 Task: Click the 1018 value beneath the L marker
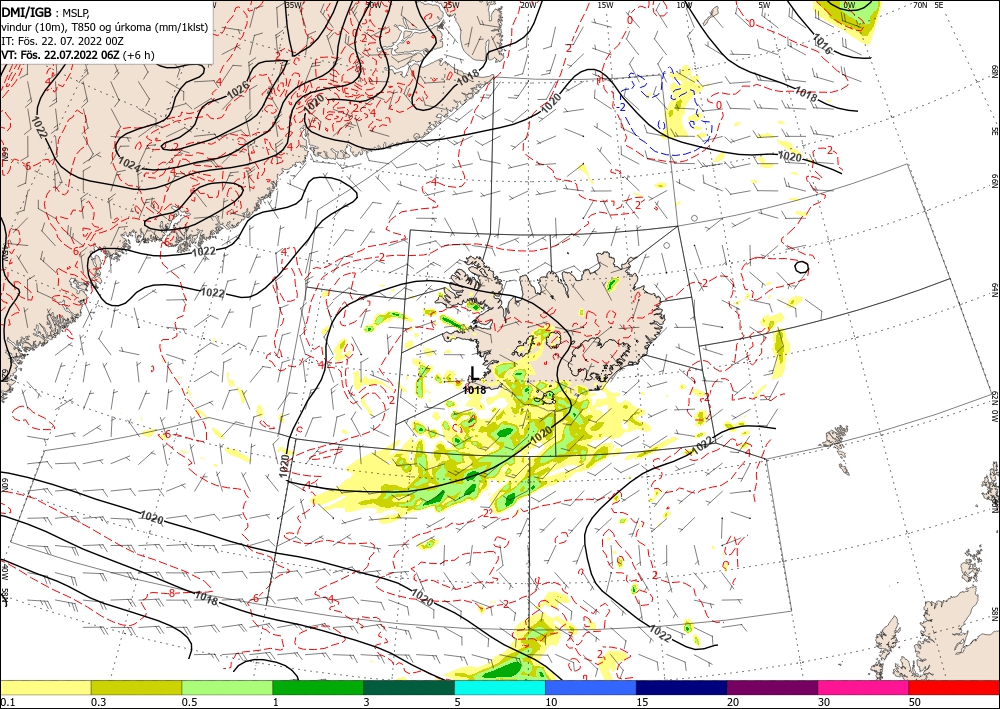[x=474, y=390]
